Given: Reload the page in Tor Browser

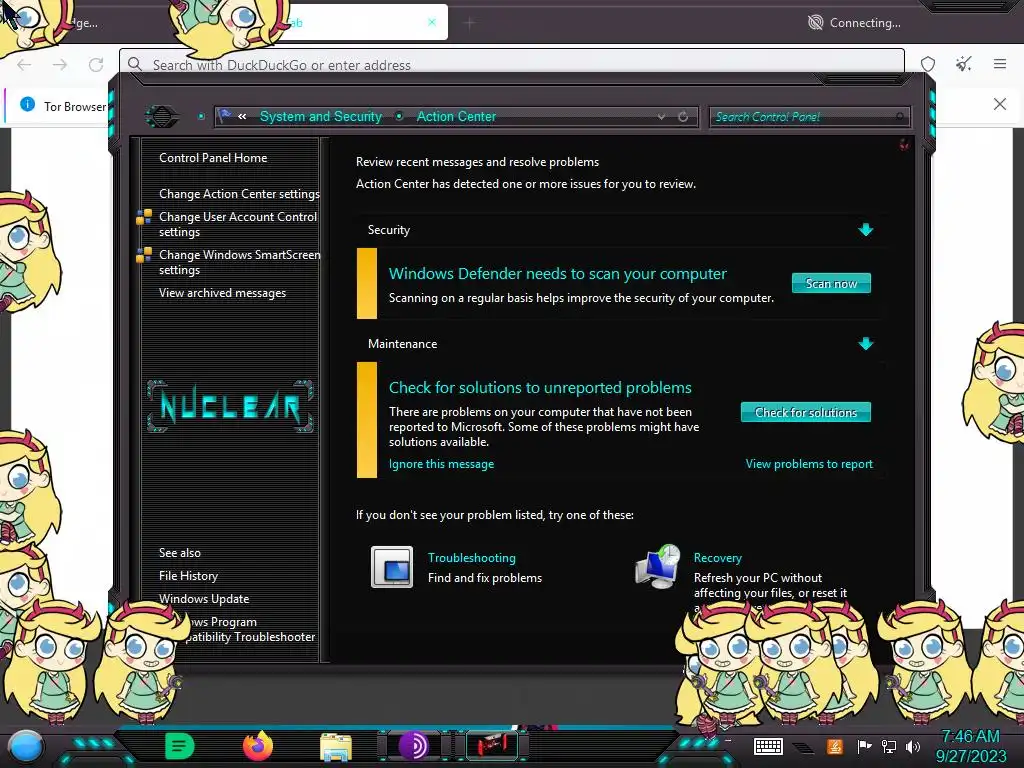Looking at the screenshot, I should 96,64.
